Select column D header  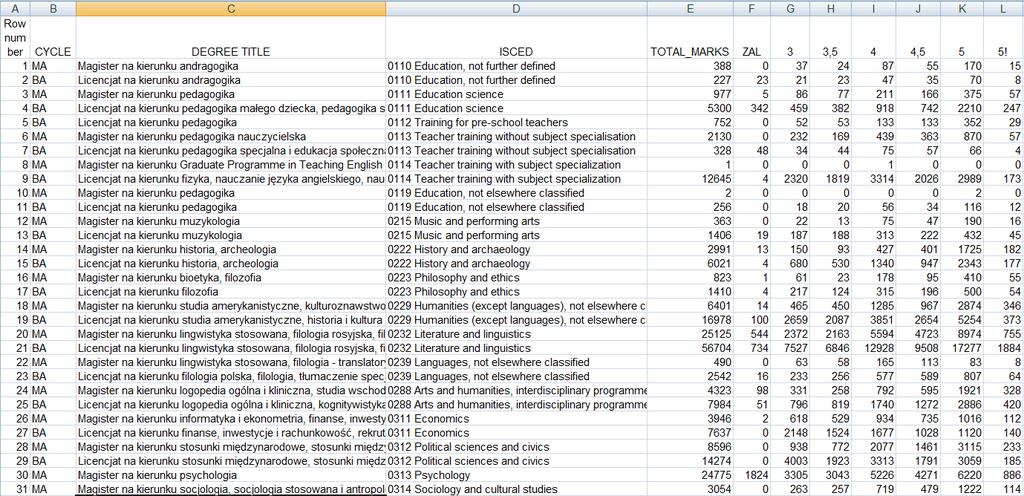(517, 8)
